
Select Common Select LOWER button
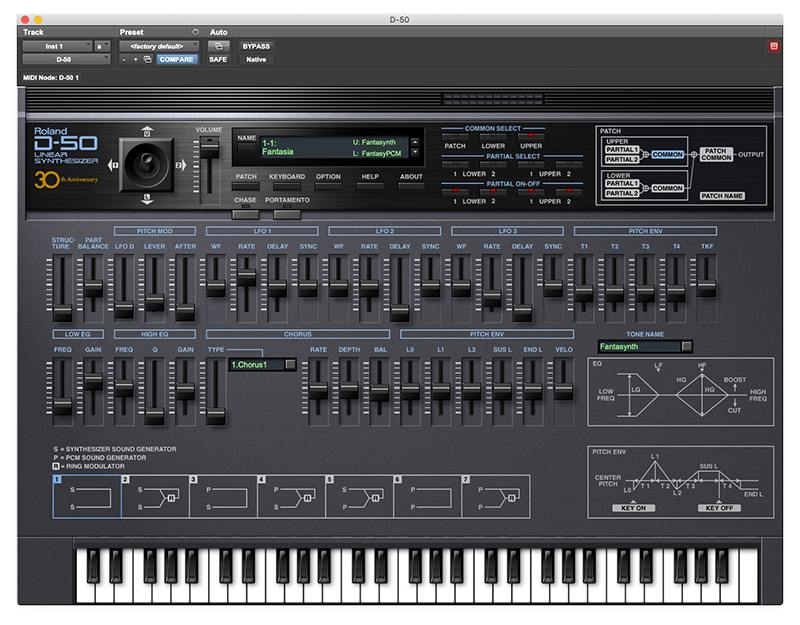click(493, 137)
